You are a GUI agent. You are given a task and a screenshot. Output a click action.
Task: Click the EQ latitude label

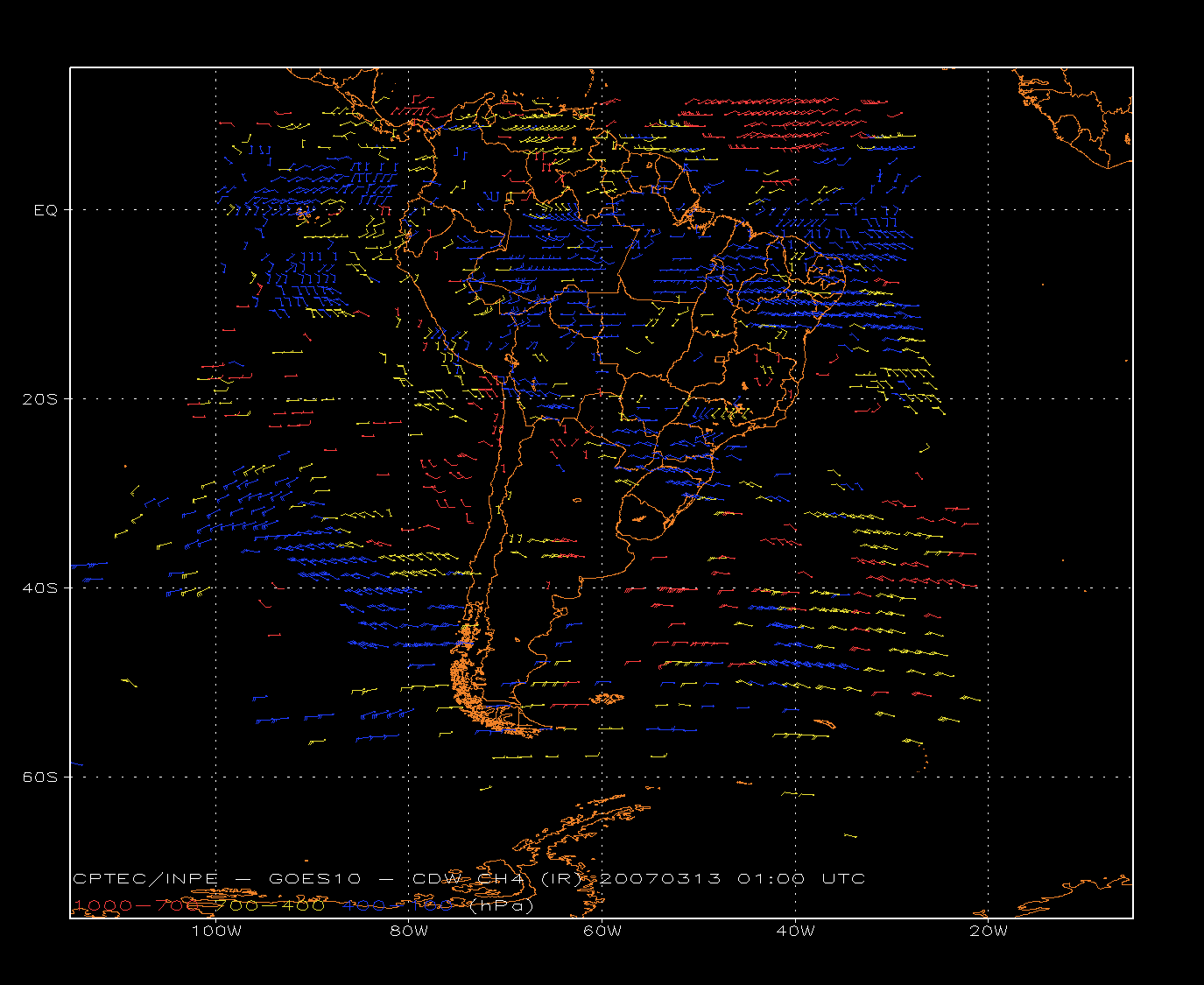click(46, 210)
